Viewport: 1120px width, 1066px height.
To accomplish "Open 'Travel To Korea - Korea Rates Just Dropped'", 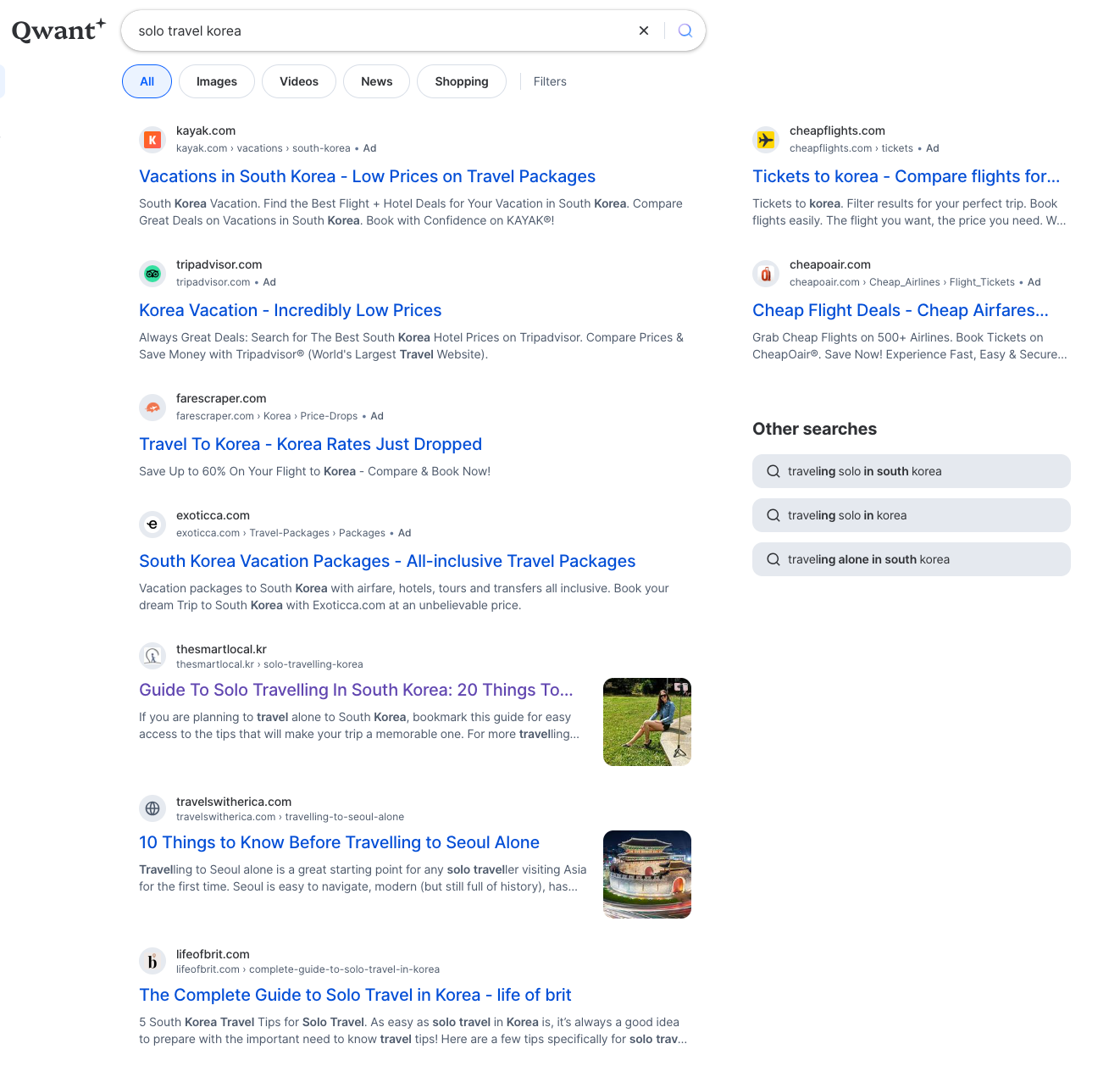I will (x=310, y=444).
